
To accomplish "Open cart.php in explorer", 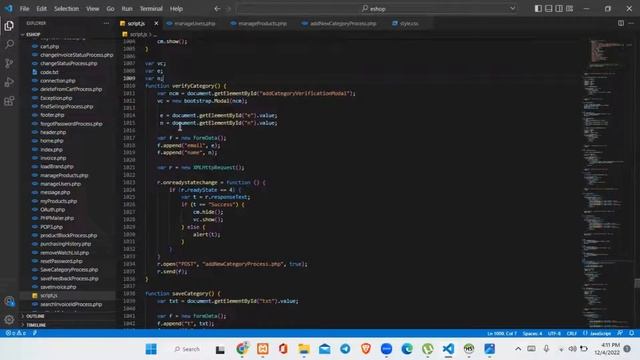I will [x=49, y=46].
